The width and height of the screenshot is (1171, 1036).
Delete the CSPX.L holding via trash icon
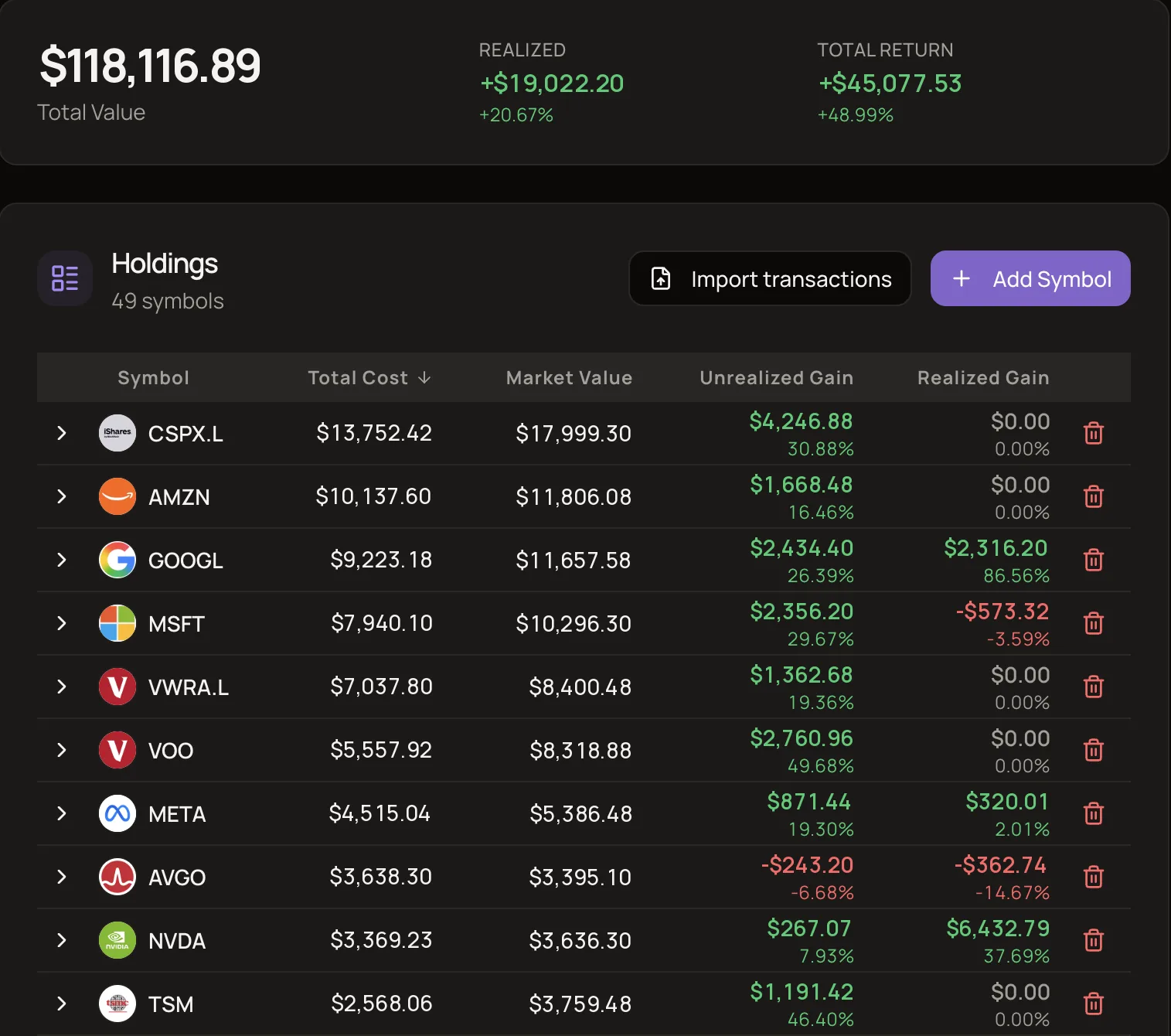[x=1093, y=433]
